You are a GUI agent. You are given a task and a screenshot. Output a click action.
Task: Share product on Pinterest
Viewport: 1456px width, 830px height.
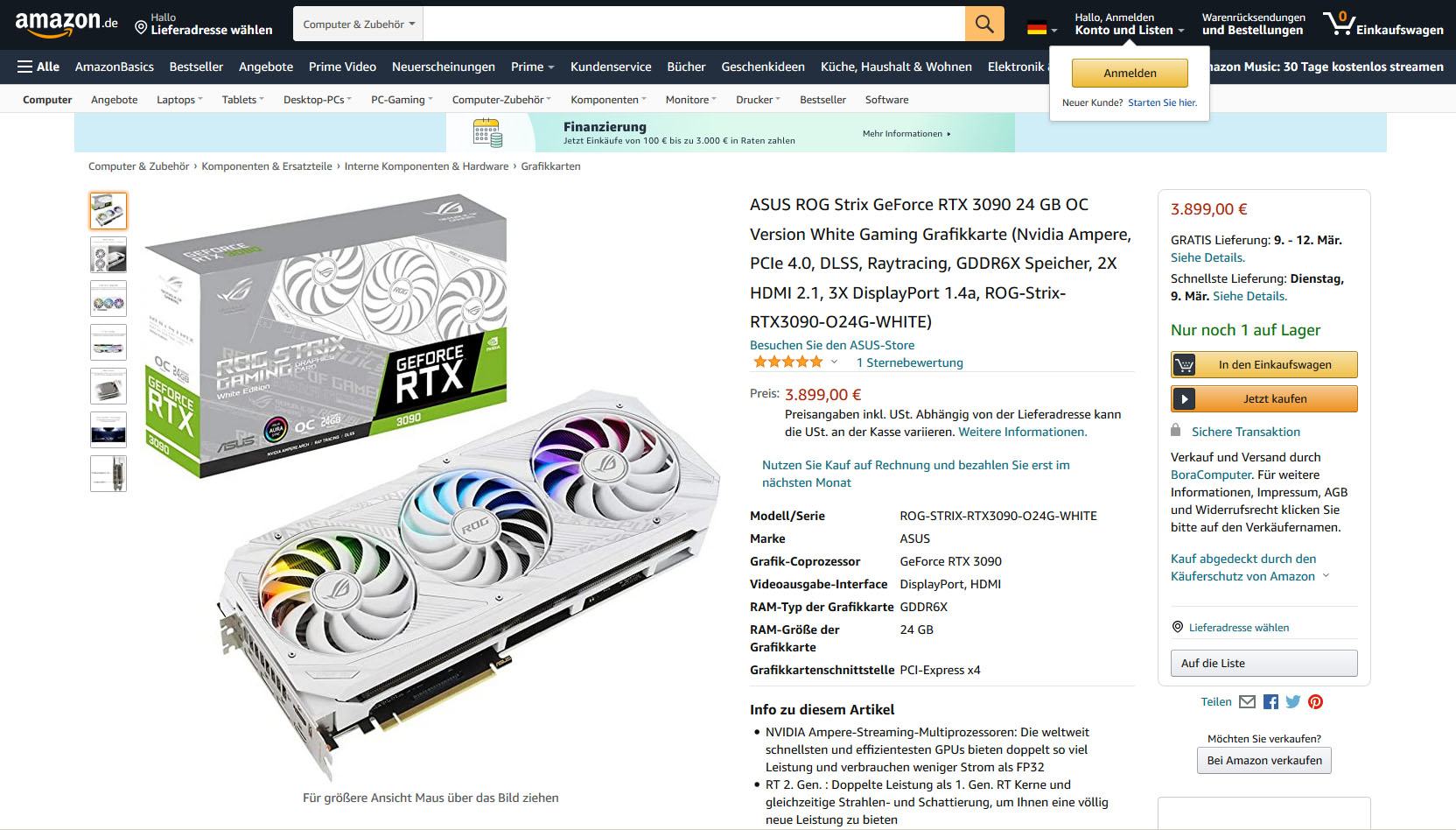tap(1315, 701)
